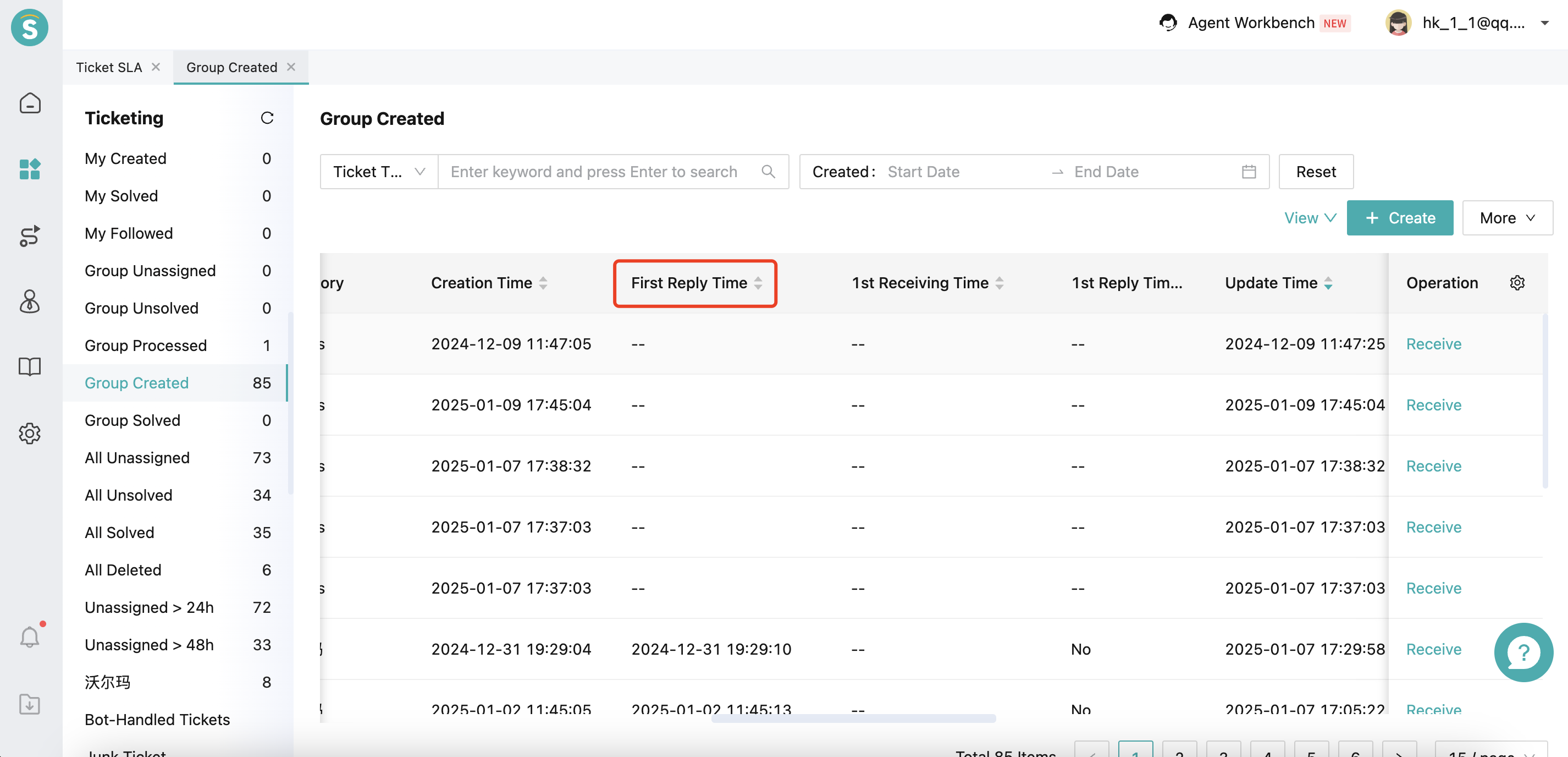
Task: Sort by Creation Time arrows
Action: (x=543, y=283)
